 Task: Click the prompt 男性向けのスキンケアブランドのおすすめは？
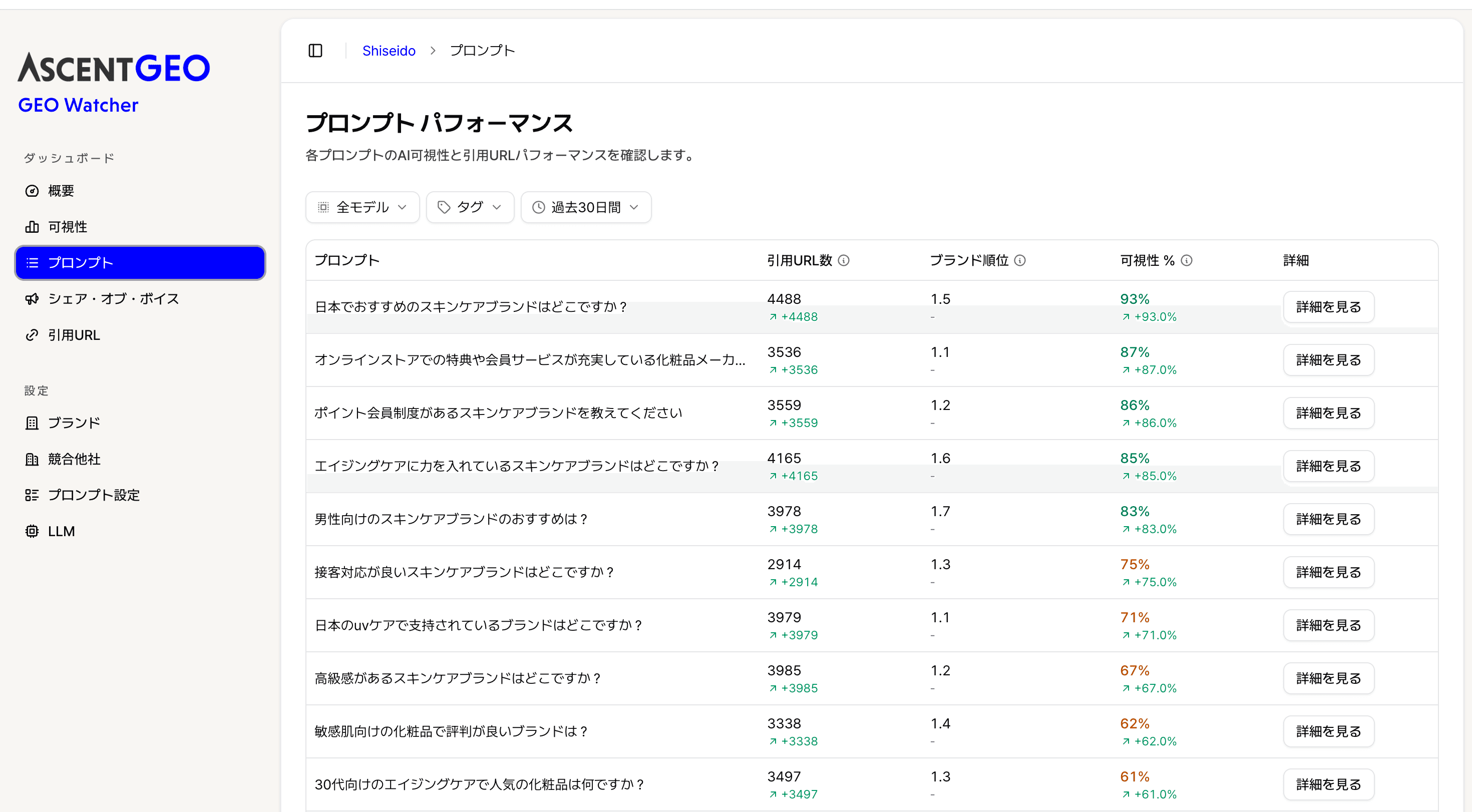click(x=452, y=520)
